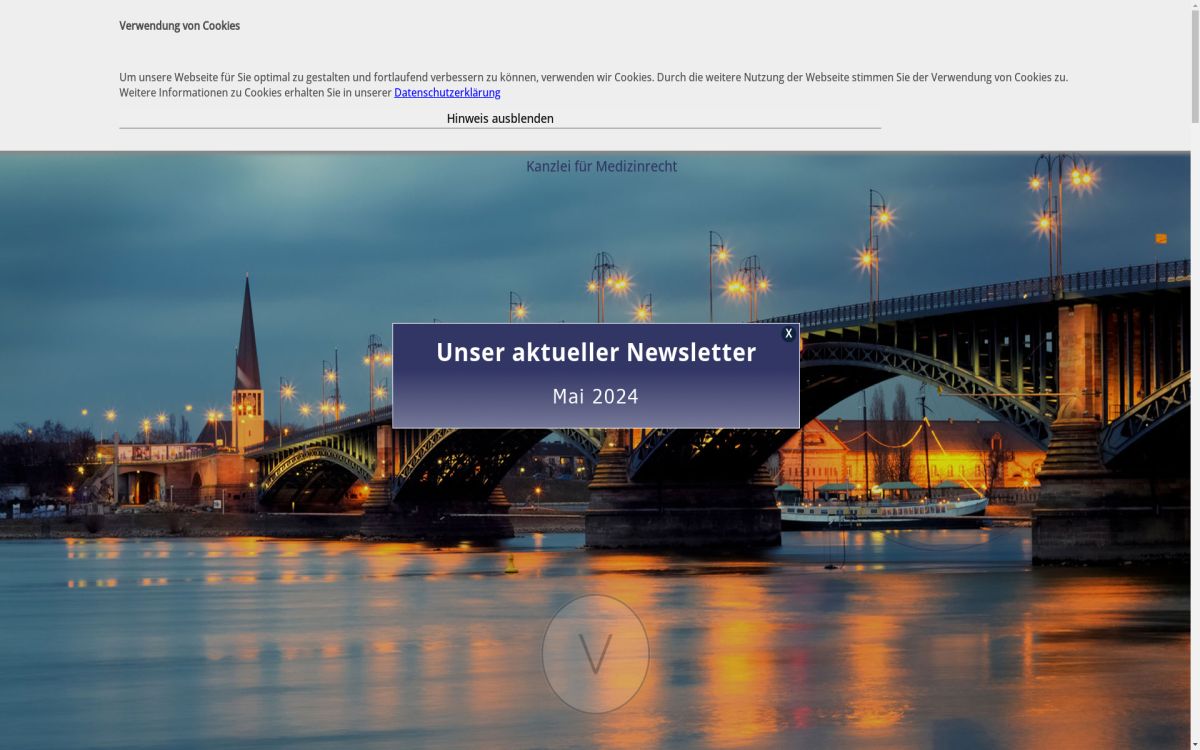Hide the cookie notice via Hinweis ausblenden
The width and height of the screenshot is (1200, 750).
click(x=500, y=118)
